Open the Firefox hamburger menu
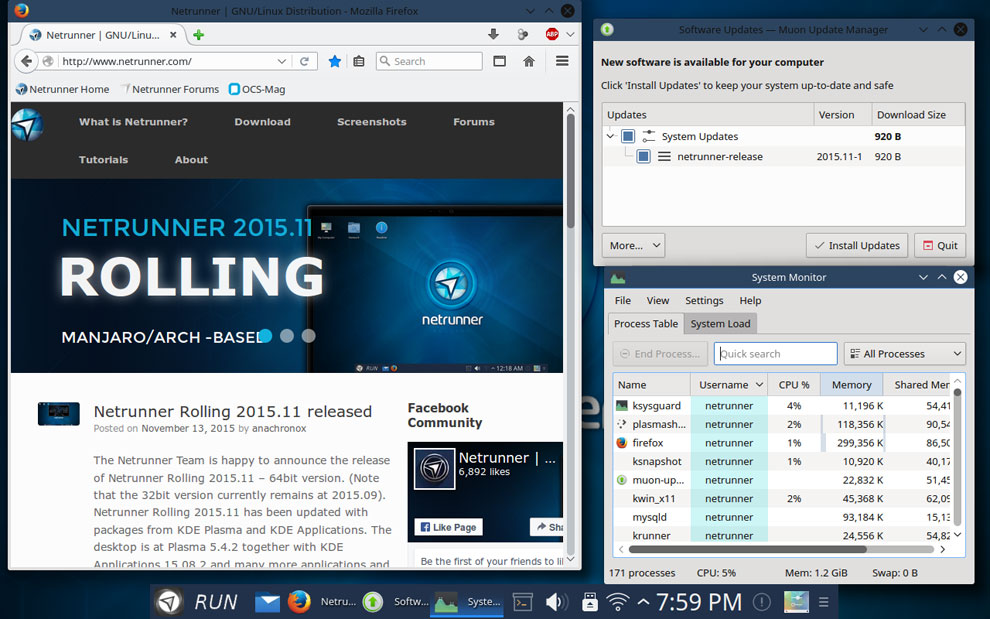990x619 pixels. tap(562, 61)
